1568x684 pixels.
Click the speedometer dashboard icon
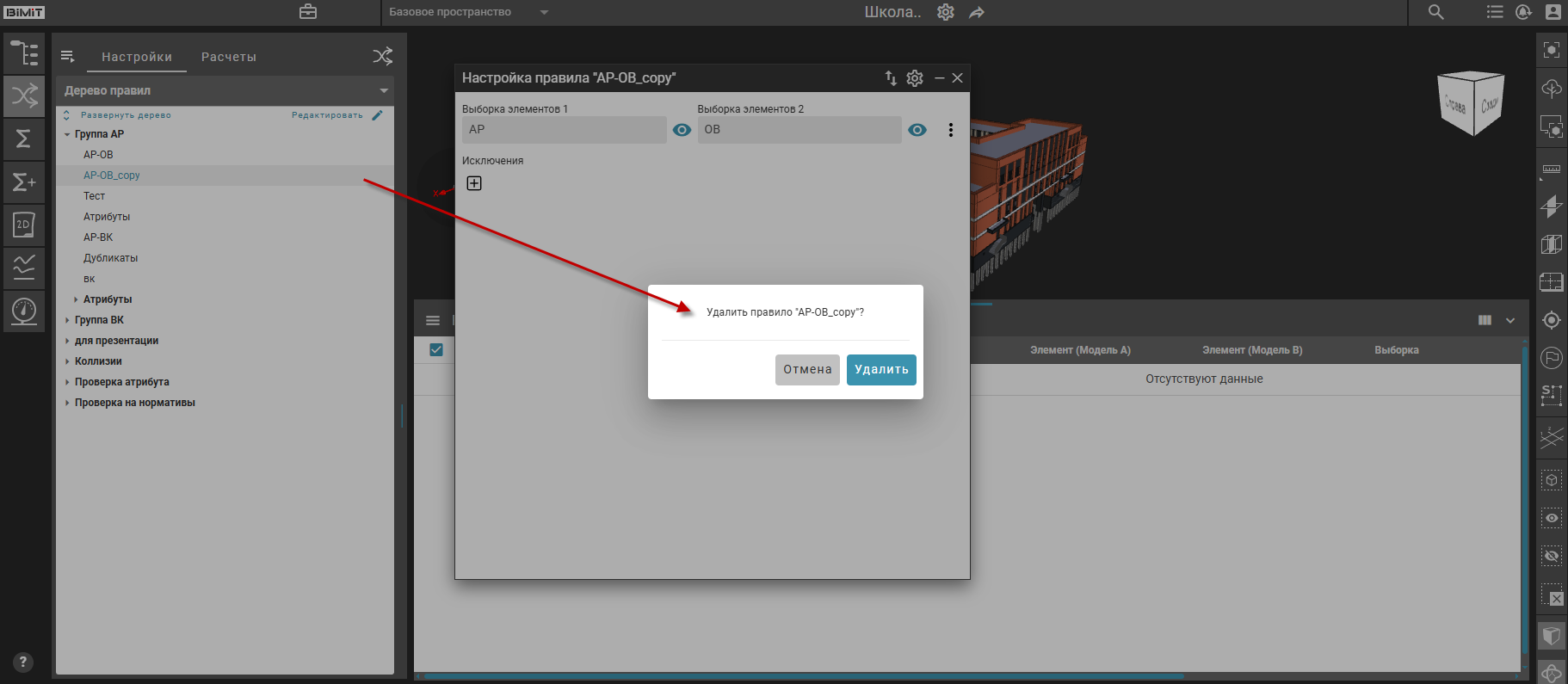[x=24, y=310]
